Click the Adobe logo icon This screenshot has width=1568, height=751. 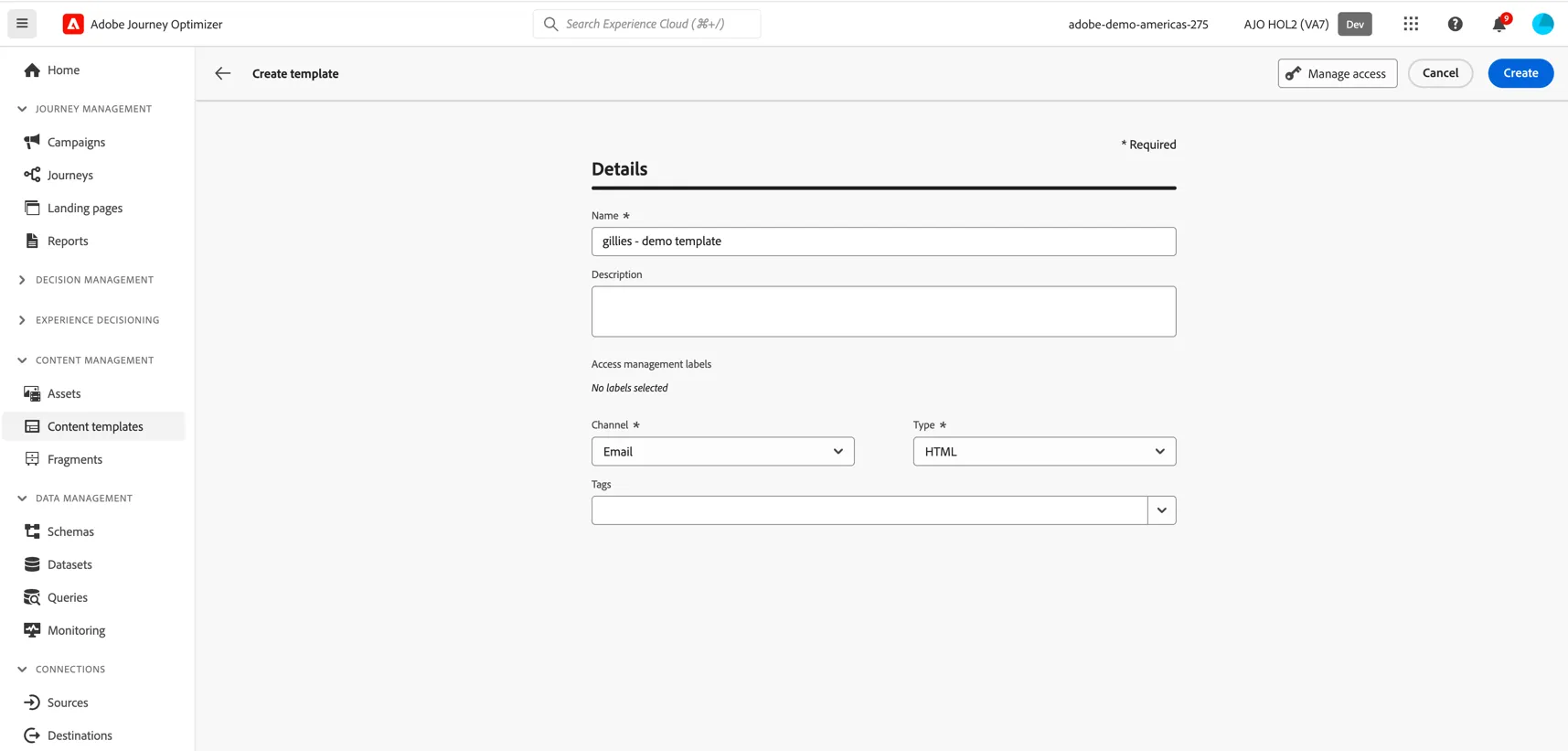73,24
